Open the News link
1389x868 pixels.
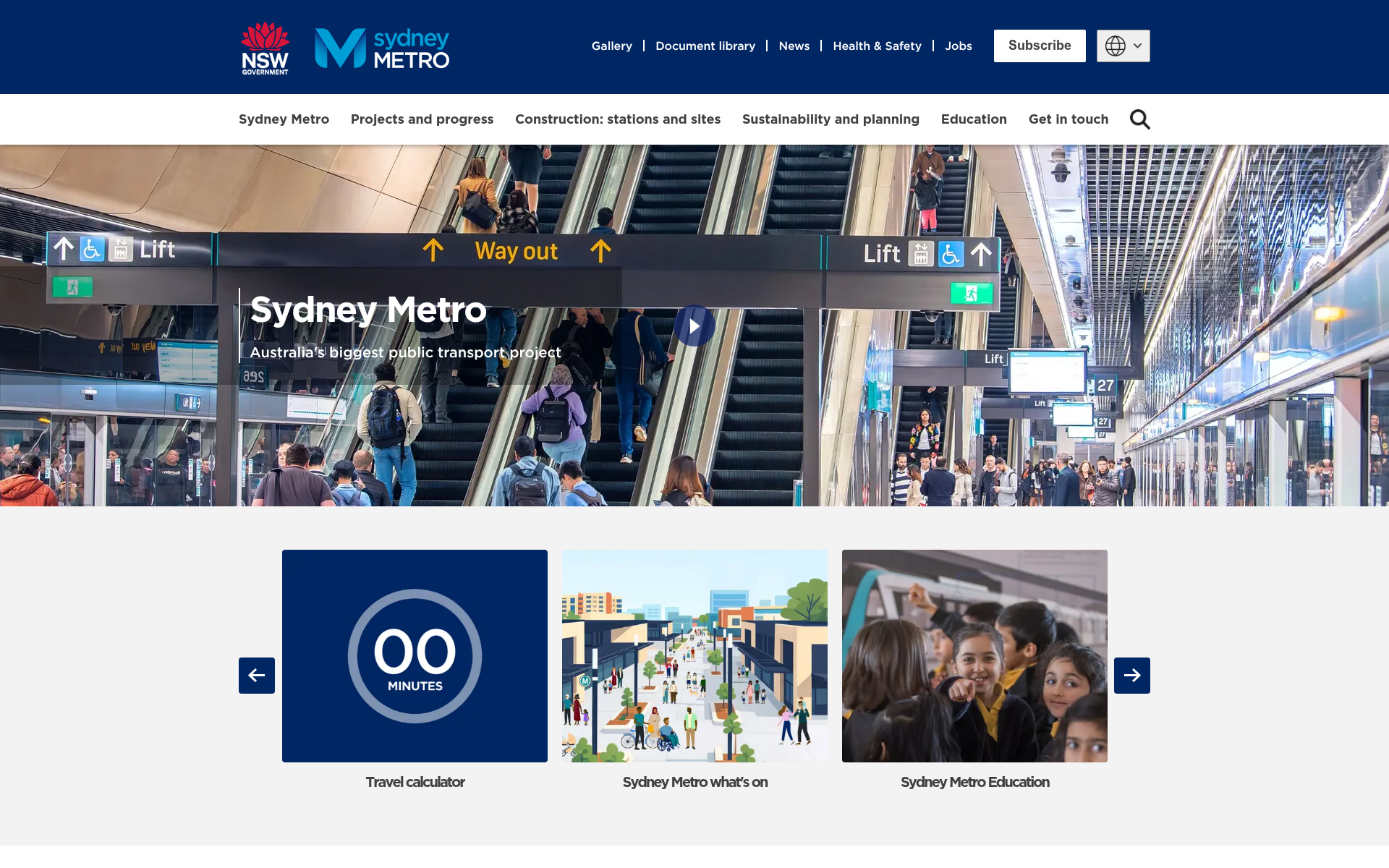[794, 46]
